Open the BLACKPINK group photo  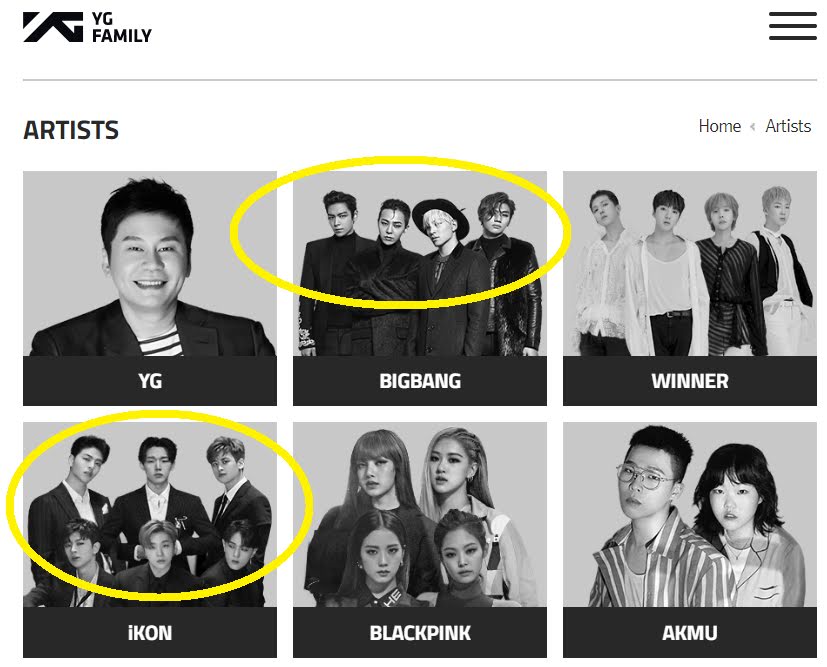(420, 515)
